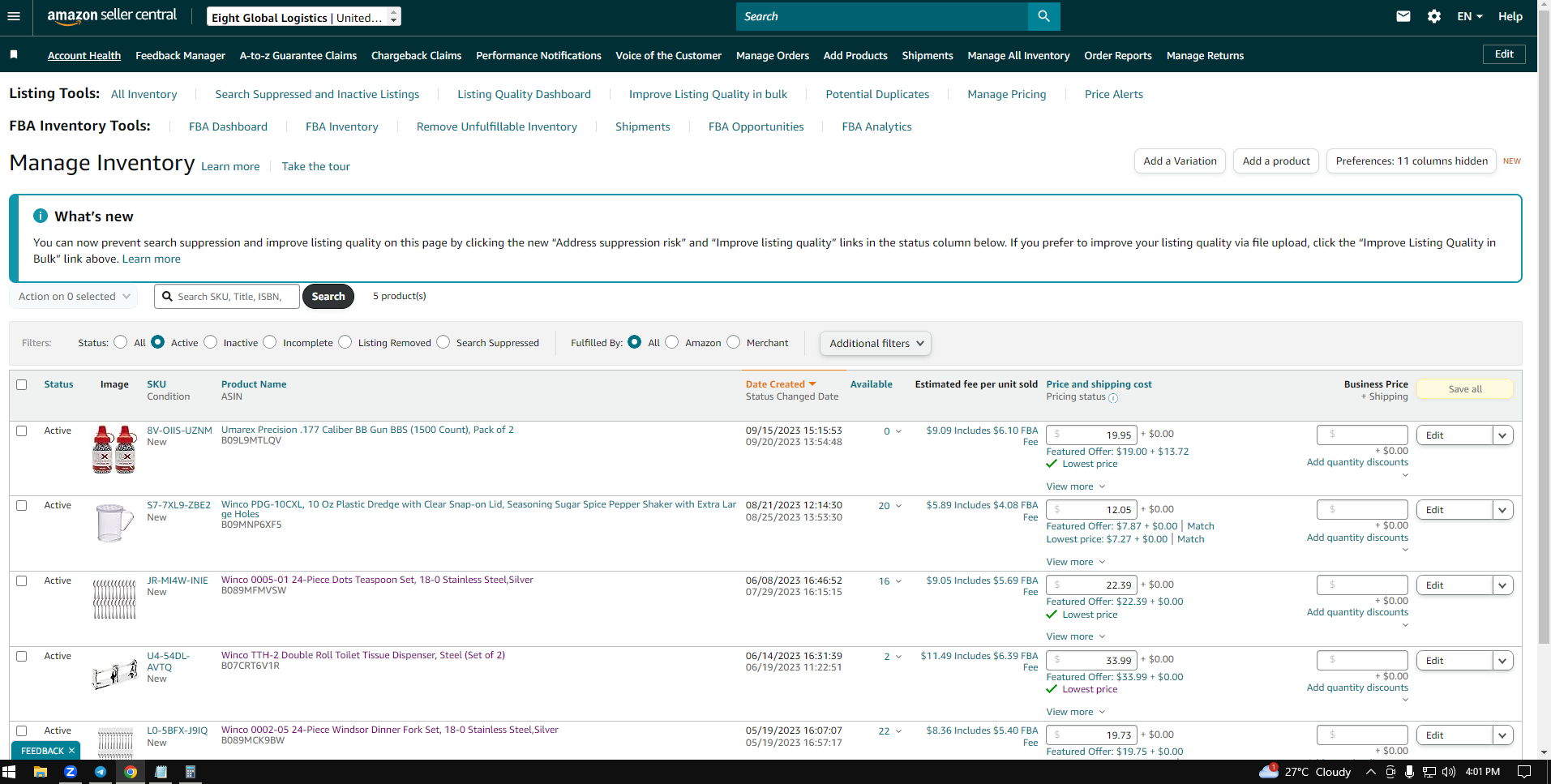This screenshot has height=784, width=1551.
Task: Open the Edit dropdown arrow for the Teaspoon Set row
Action: click(x=1502, y=585)
